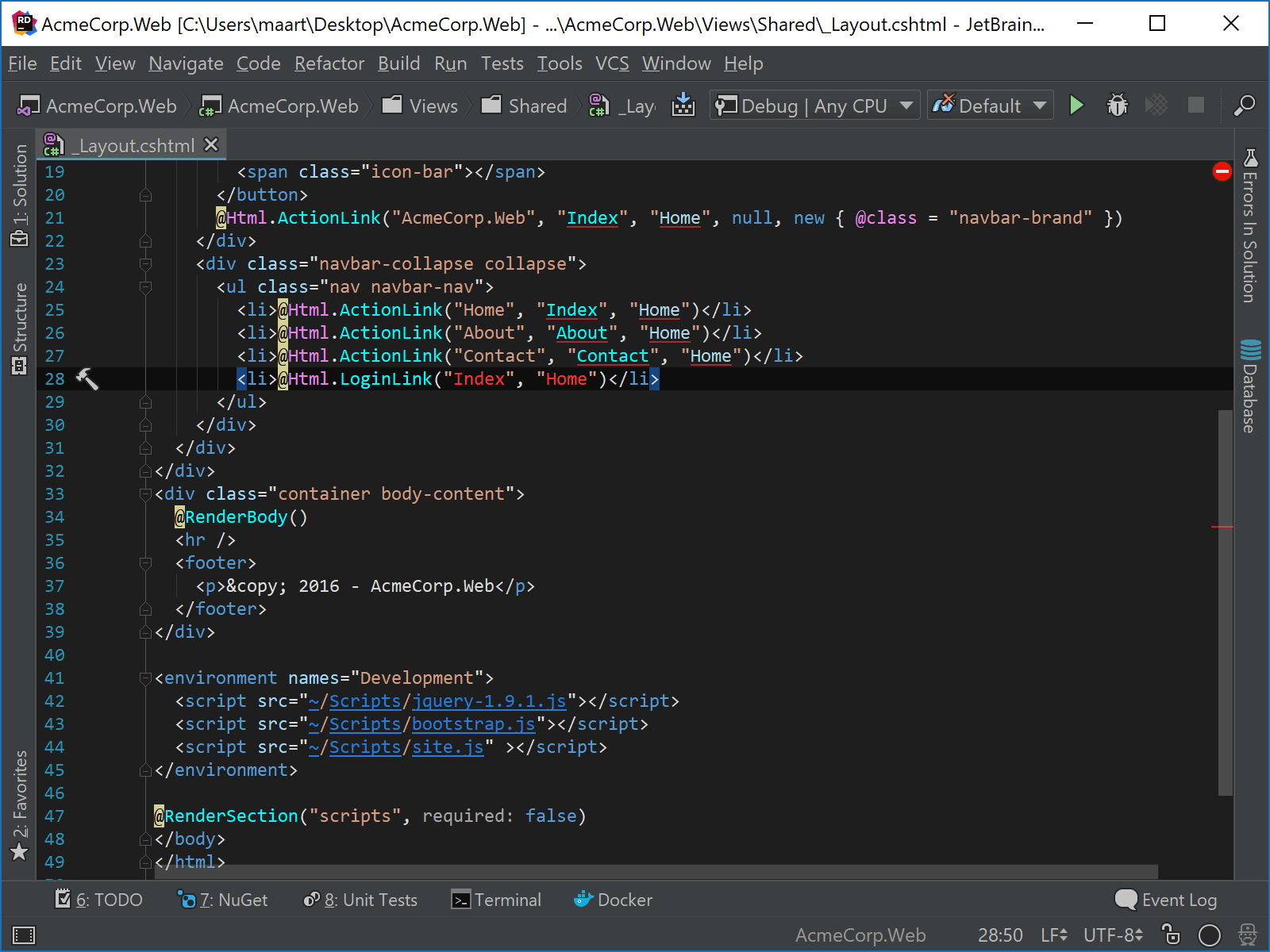Click the red error indicator at top of editor
This screenshot has width=1270, height=952.
[1222, 171]
